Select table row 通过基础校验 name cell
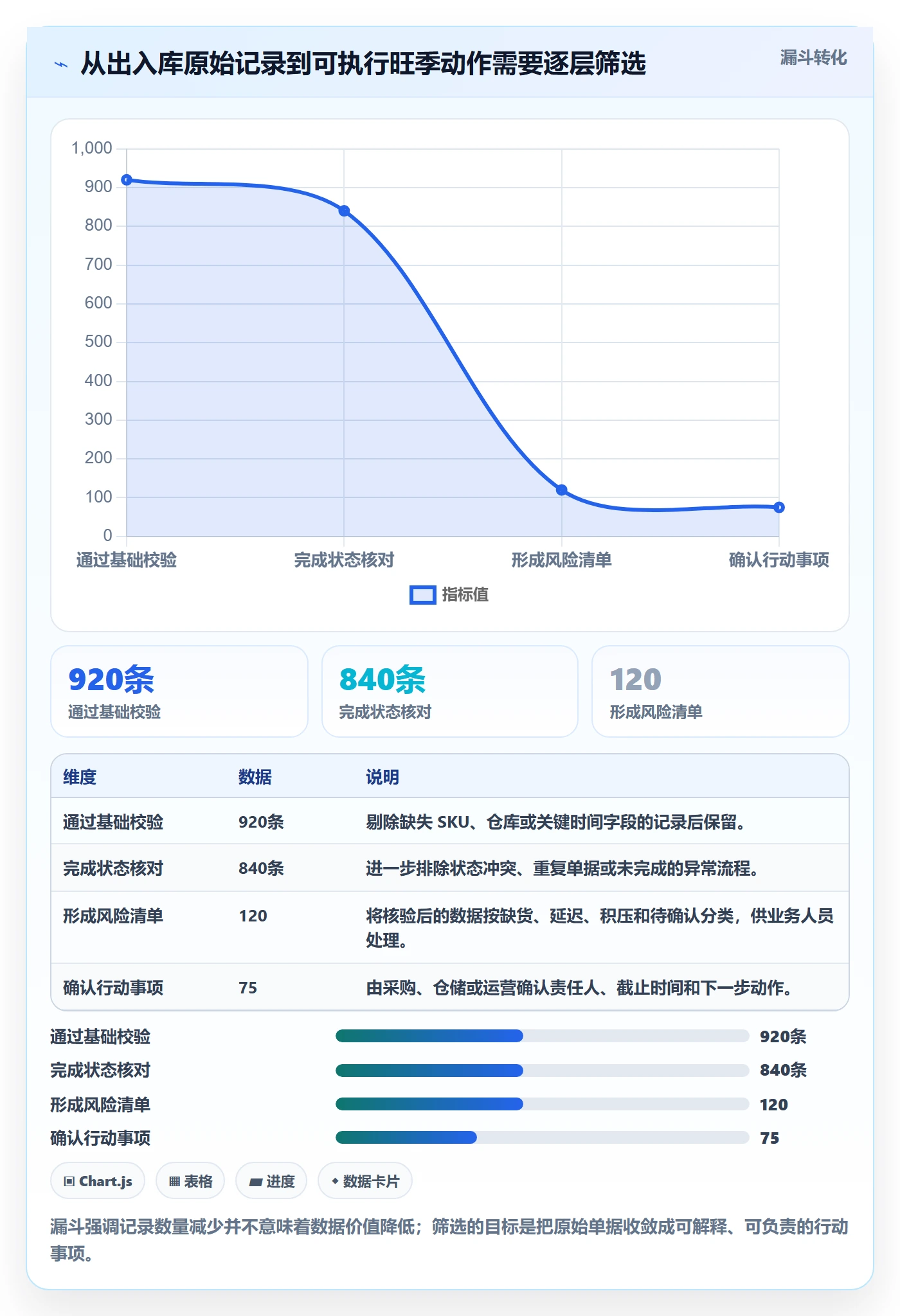 (x=113, y=822)
